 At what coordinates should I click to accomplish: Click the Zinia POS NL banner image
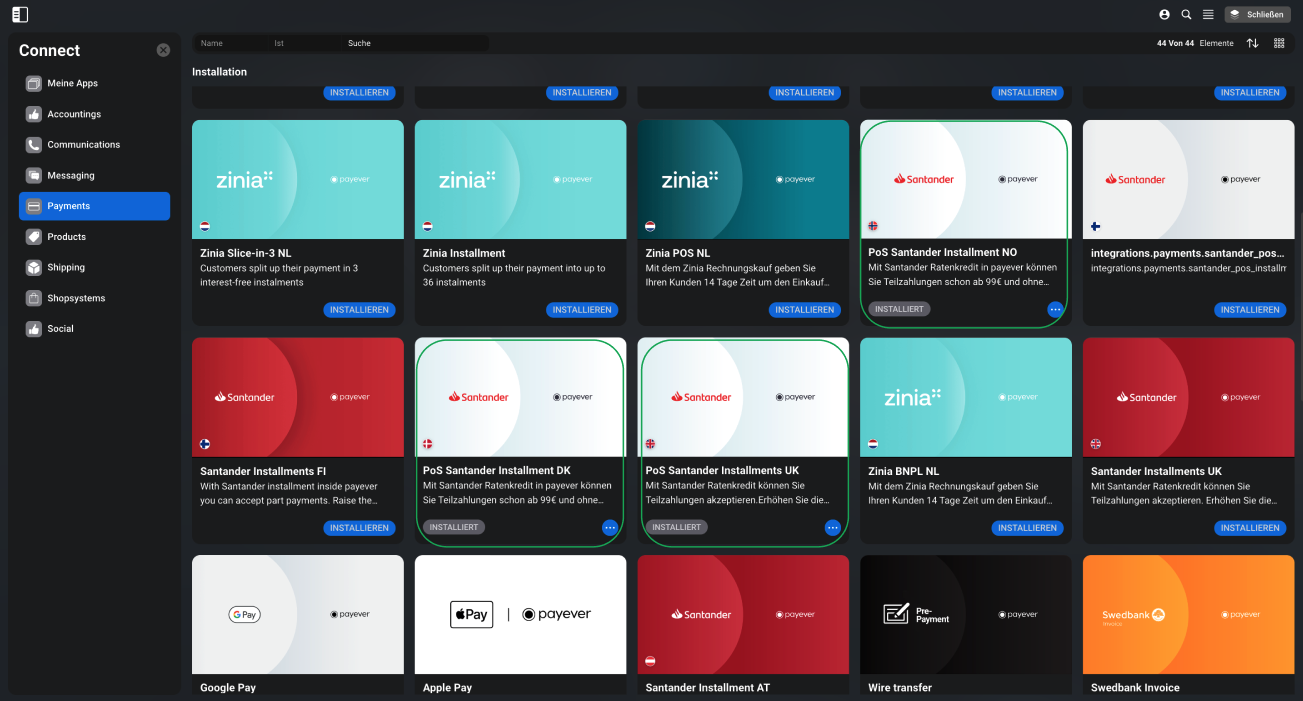pos(744,179)
